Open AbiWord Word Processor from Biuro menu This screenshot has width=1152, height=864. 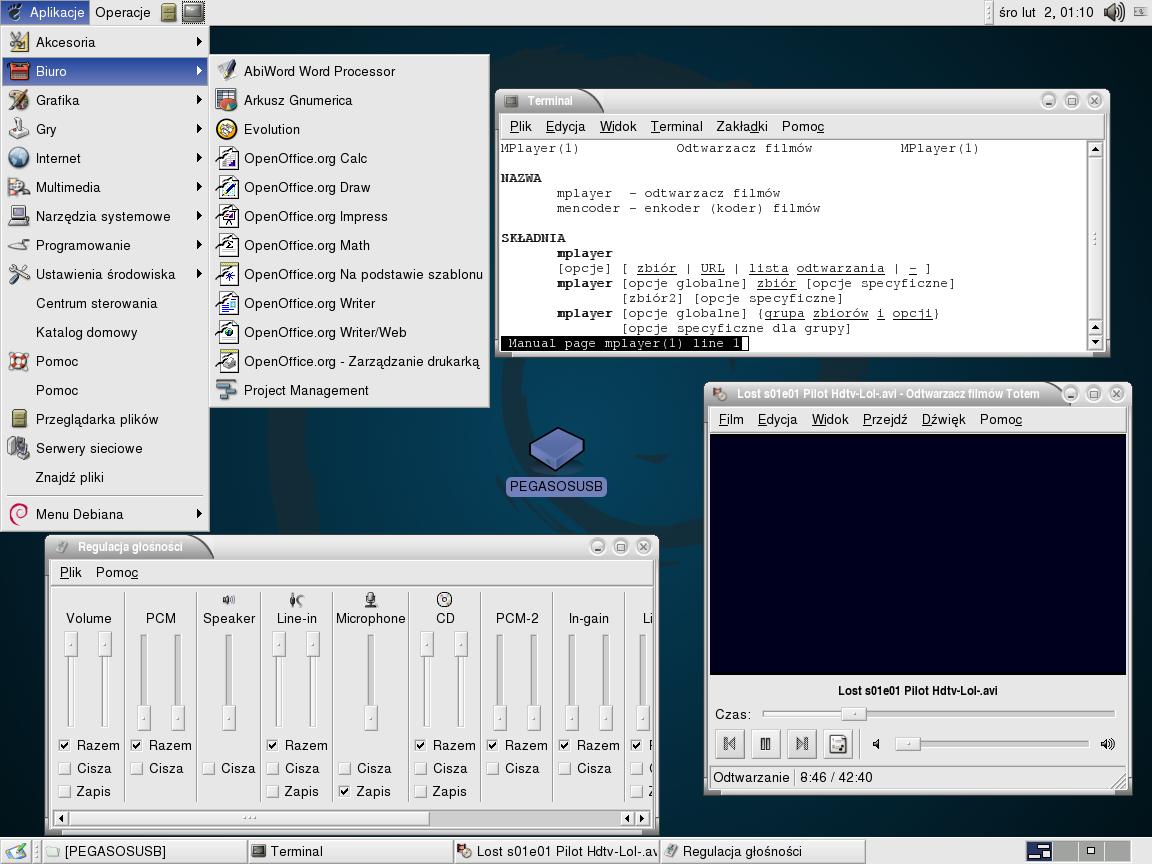[x=350, y=71]
